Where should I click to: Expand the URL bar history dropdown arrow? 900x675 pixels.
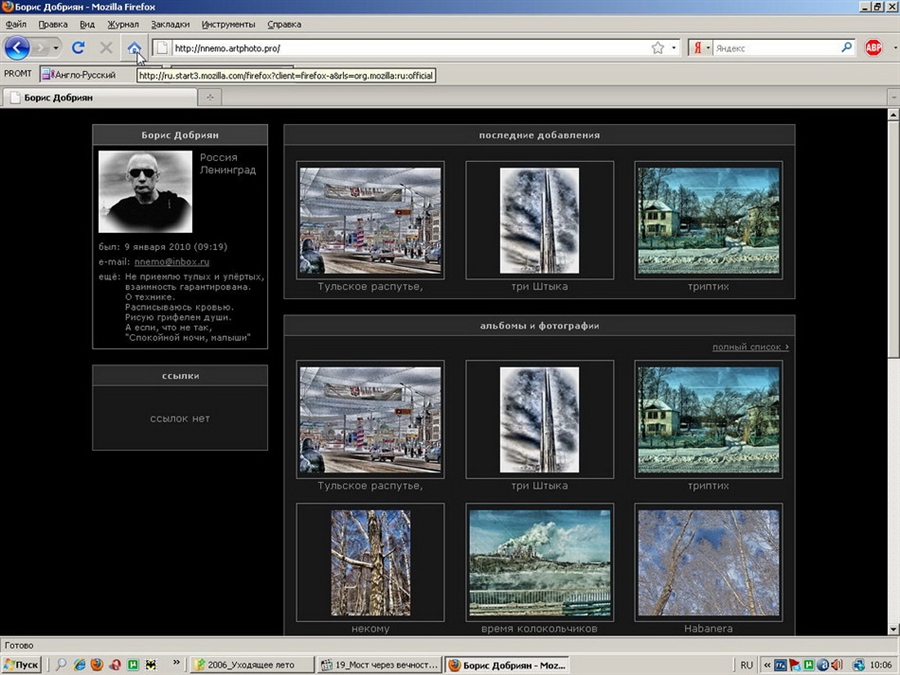click(x=674, y=47)
